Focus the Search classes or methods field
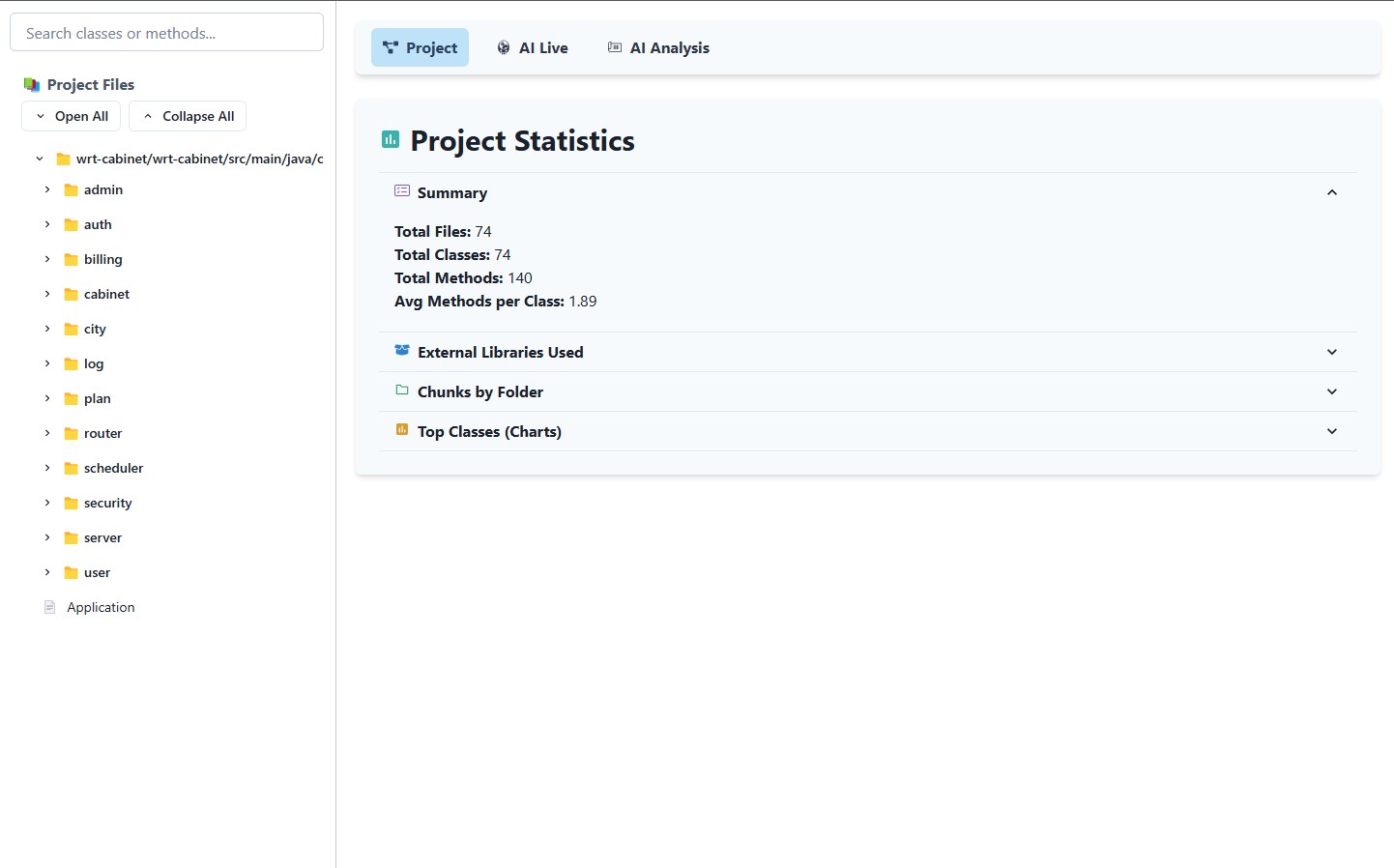 [166, 33]
